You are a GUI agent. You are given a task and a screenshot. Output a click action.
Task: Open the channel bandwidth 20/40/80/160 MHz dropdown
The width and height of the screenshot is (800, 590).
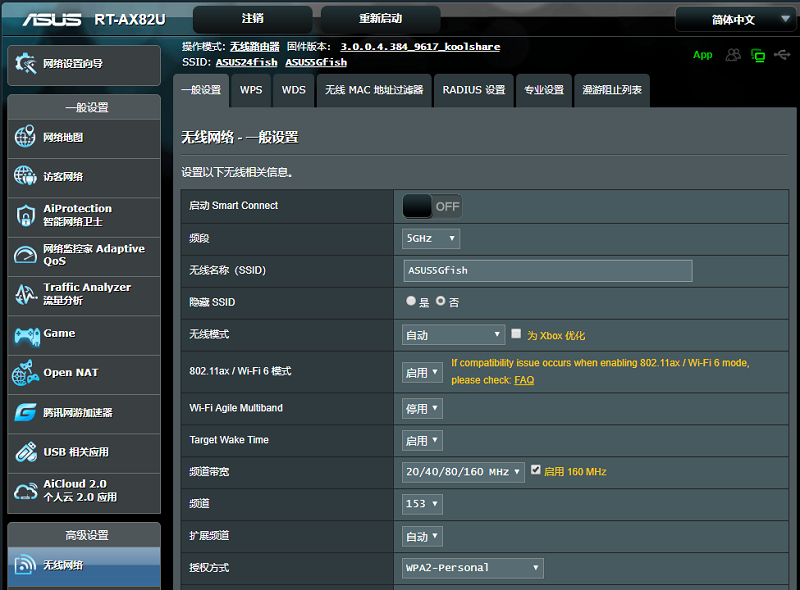pos(463,472)
